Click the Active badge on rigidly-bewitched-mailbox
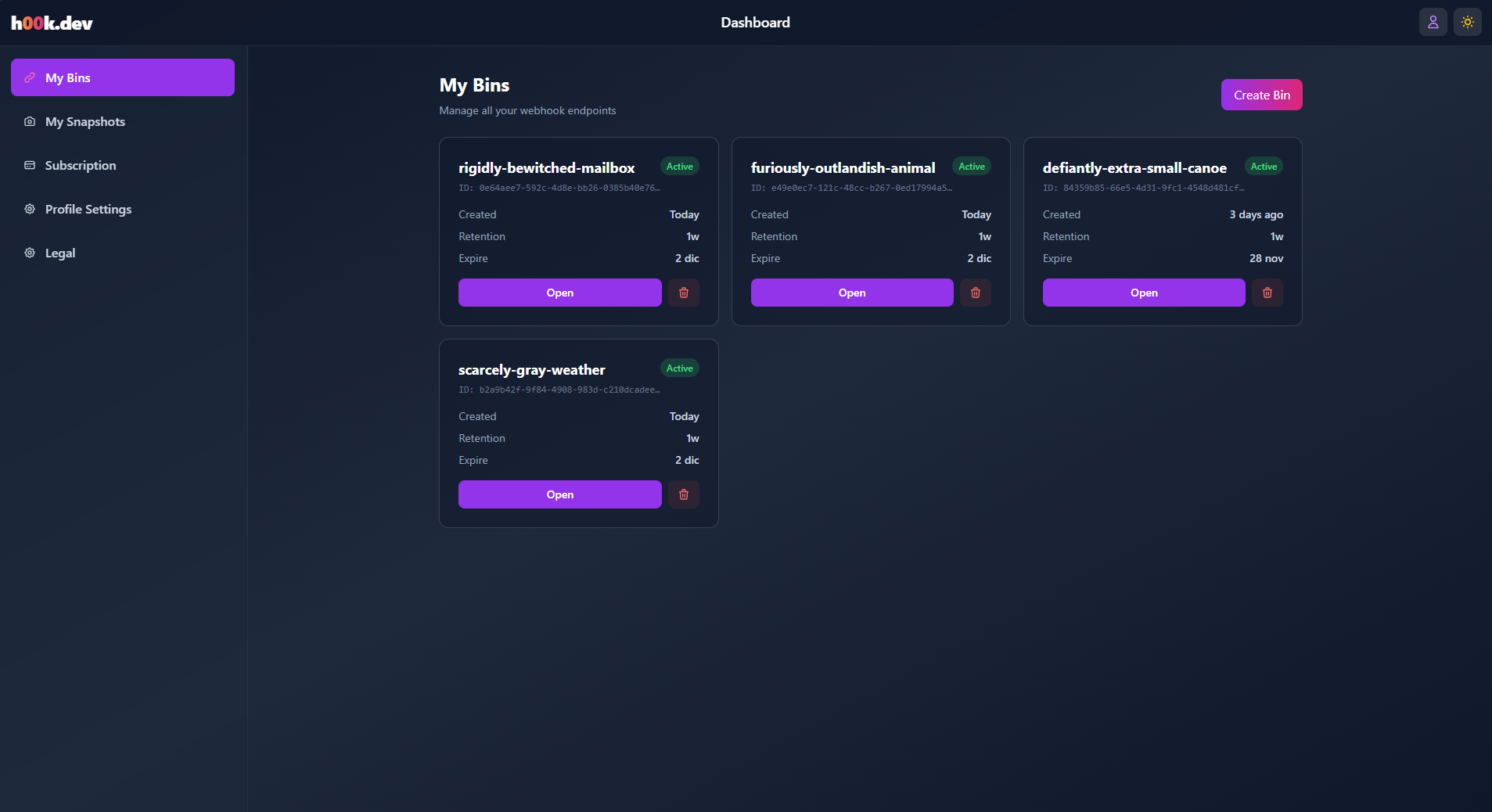 679,166
